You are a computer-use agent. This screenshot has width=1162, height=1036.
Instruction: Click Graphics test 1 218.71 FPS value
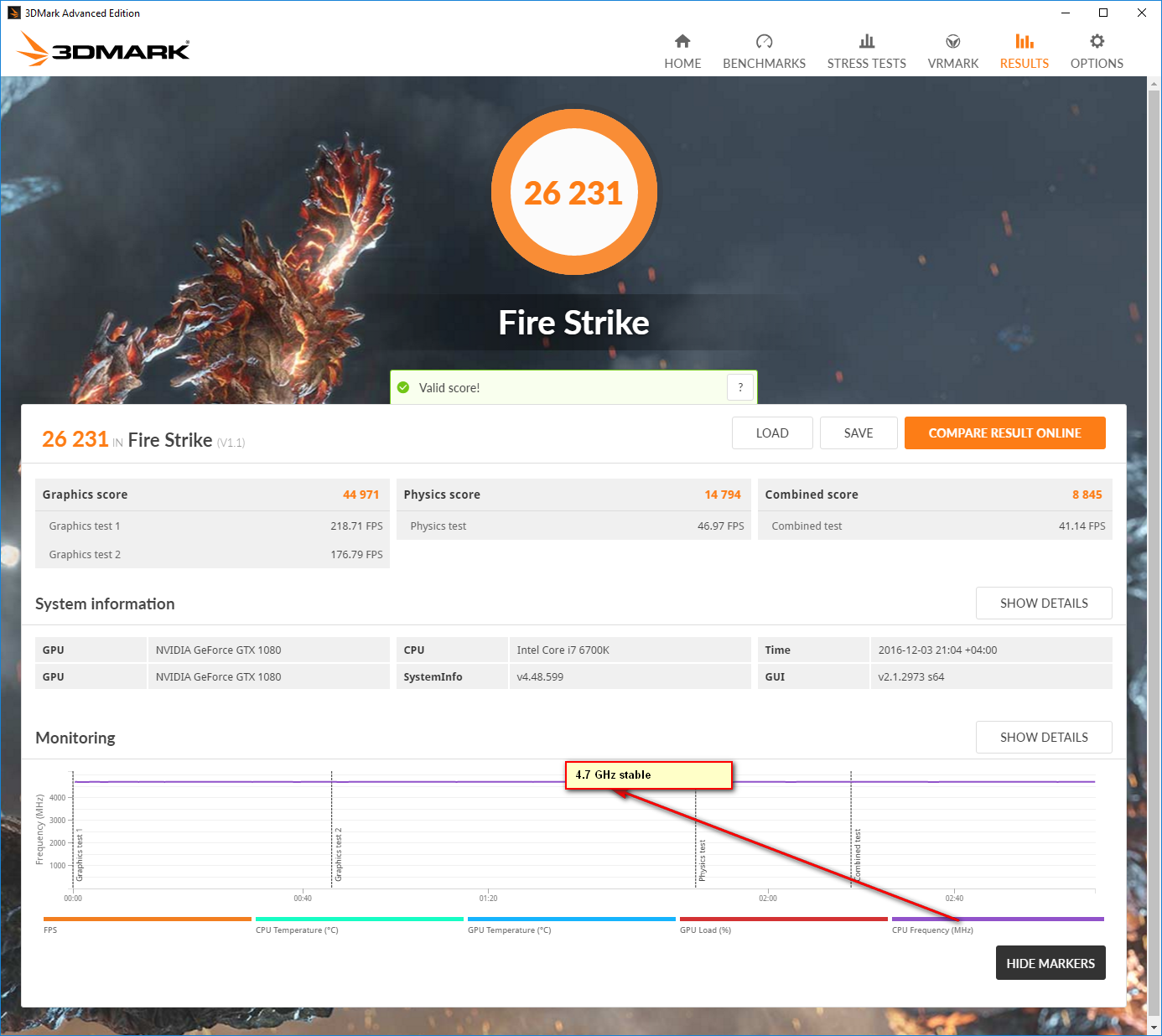click(x=356, y=526)
